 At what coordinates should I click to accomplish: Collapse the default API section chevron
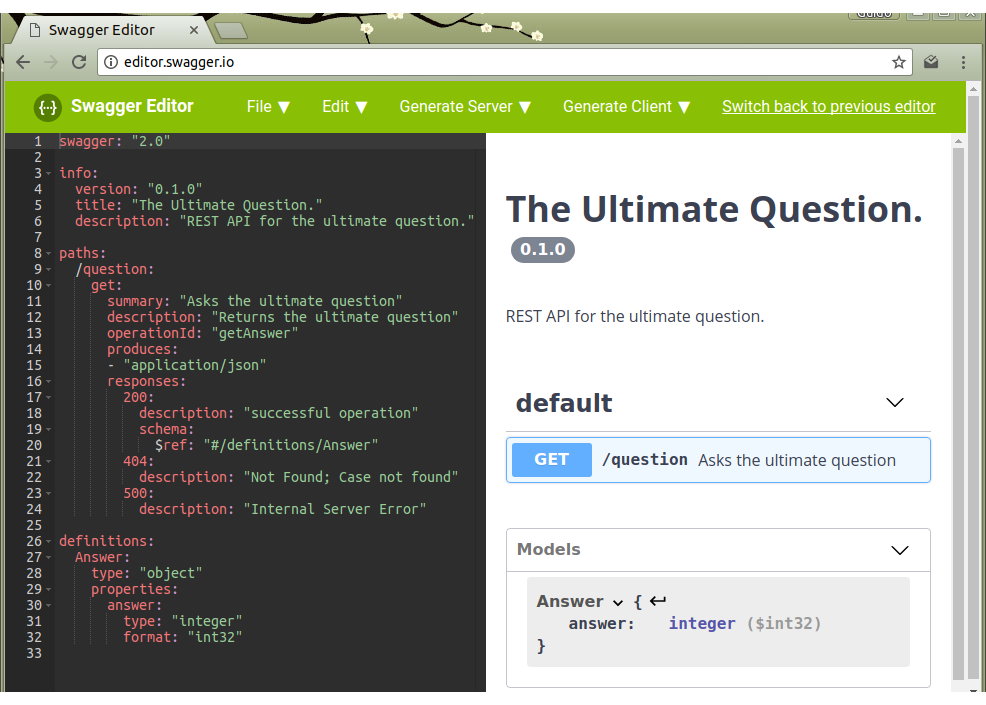click(895, 402)
